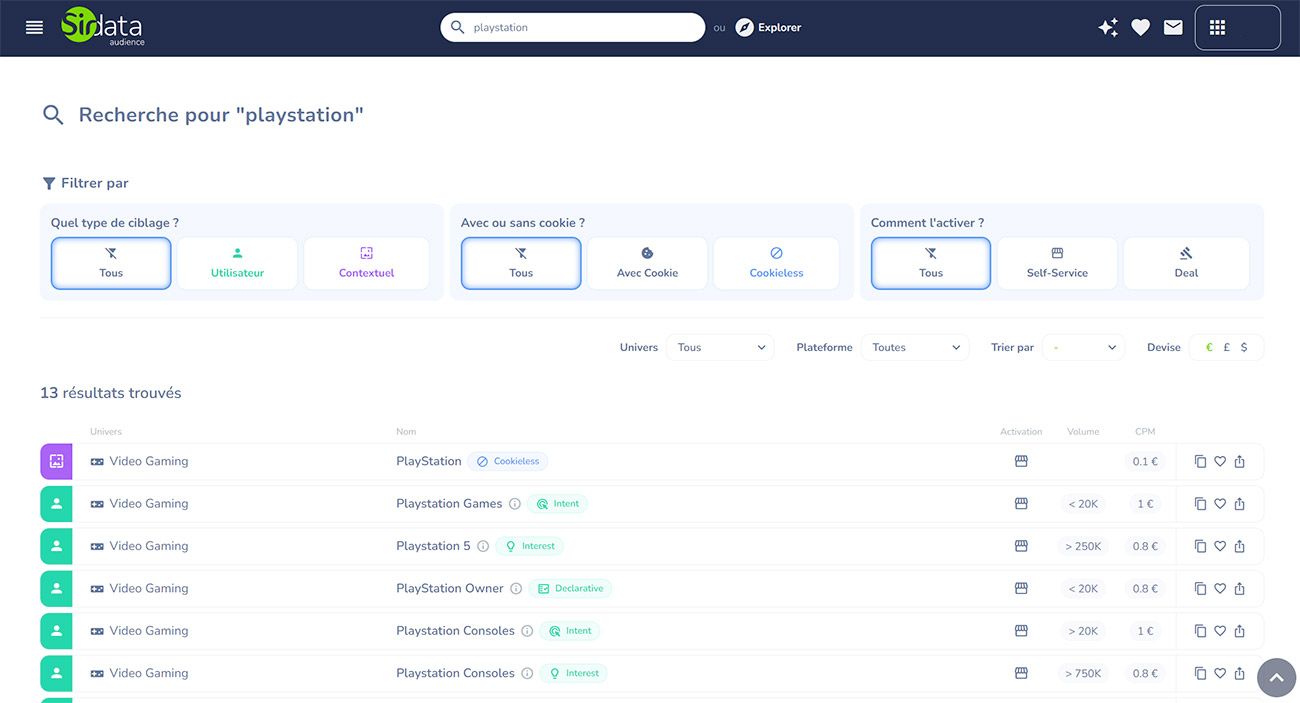Copy the Playstation 5 segment
Screen dimensions: 1300x703
tap(1201, 546)
